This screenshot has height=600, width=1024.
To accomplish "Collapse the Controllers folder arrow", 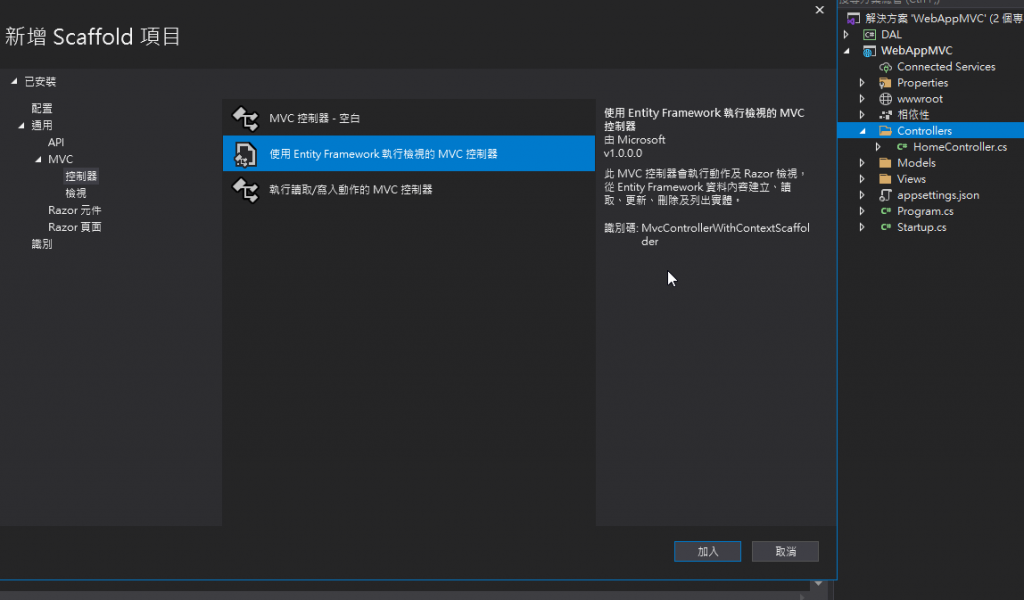I will pyautogui.click(x=863, y=131).
